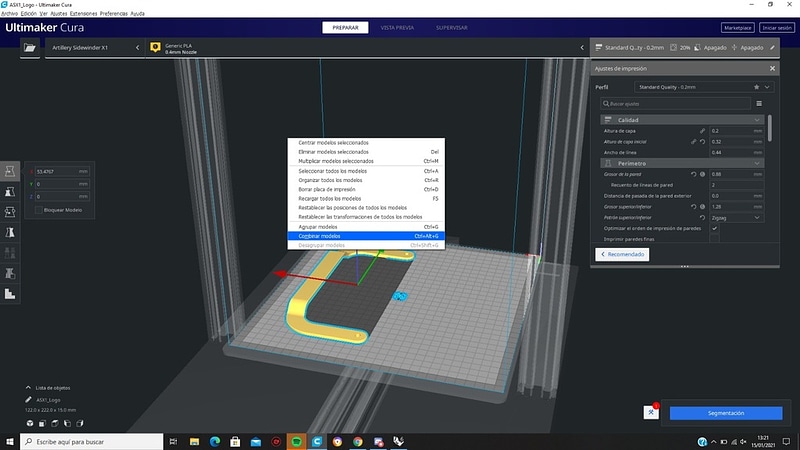
Task: Open Windows Start menu
Action: coord(10,442)
